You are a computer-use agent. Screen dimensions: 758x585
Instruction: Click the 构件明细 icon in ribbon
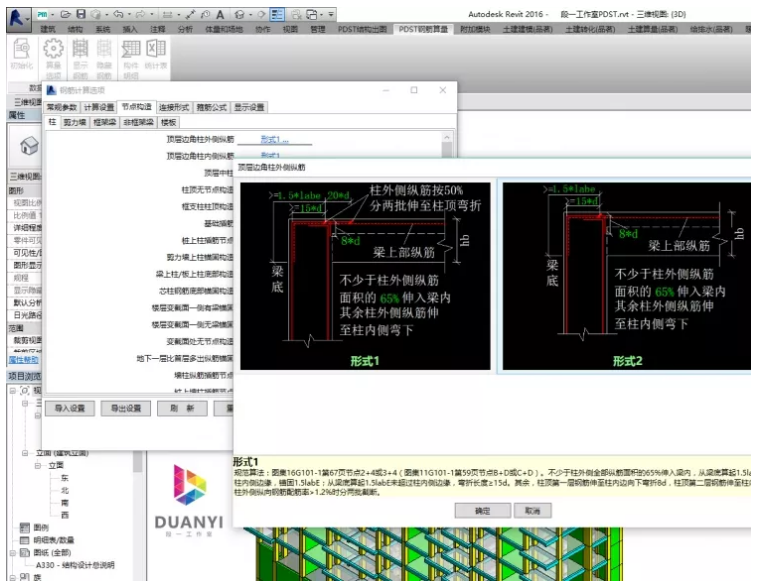point(130,51)
